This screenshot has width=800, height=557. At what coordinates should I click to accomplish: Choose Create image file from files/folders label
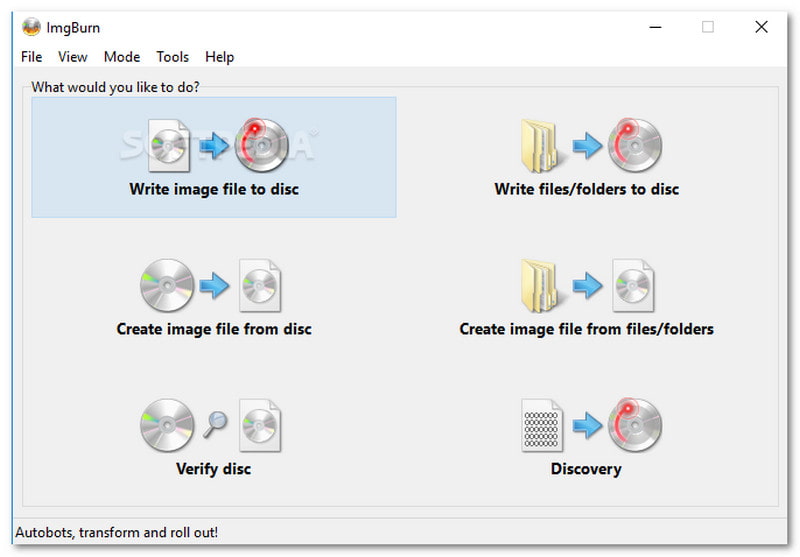[x=586, y=329]
